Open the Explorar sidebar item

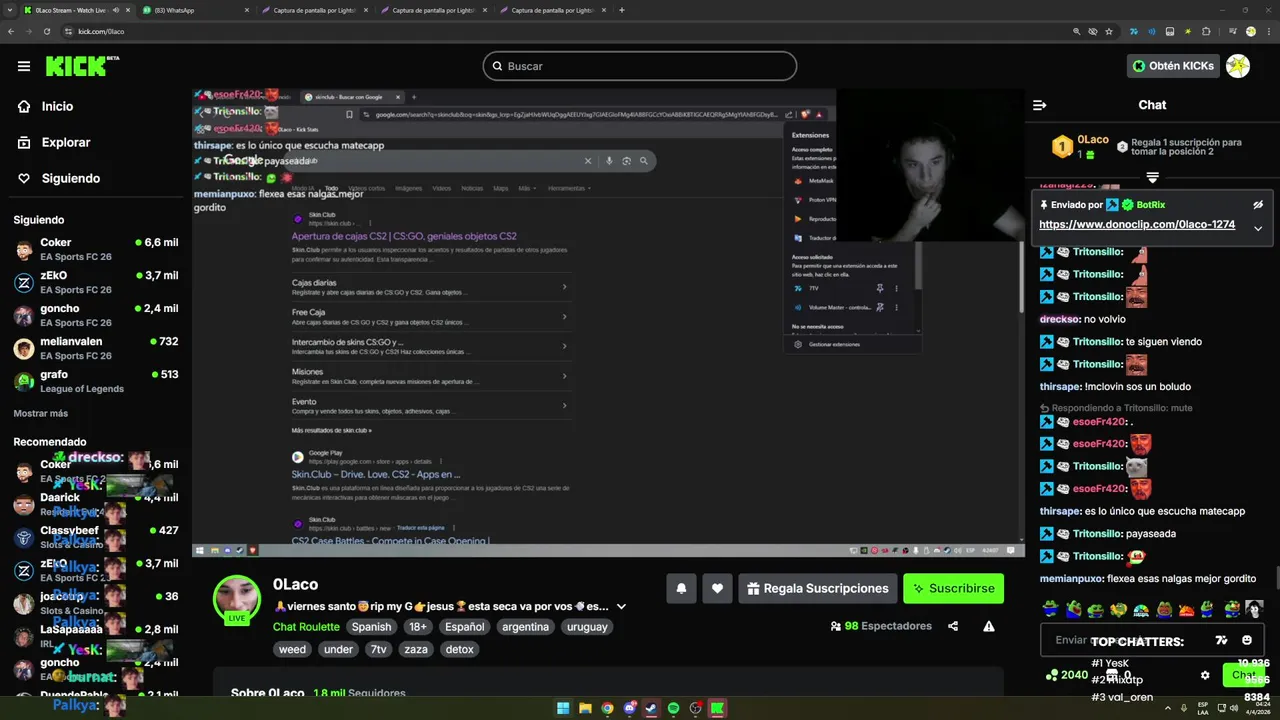(66, 142)
